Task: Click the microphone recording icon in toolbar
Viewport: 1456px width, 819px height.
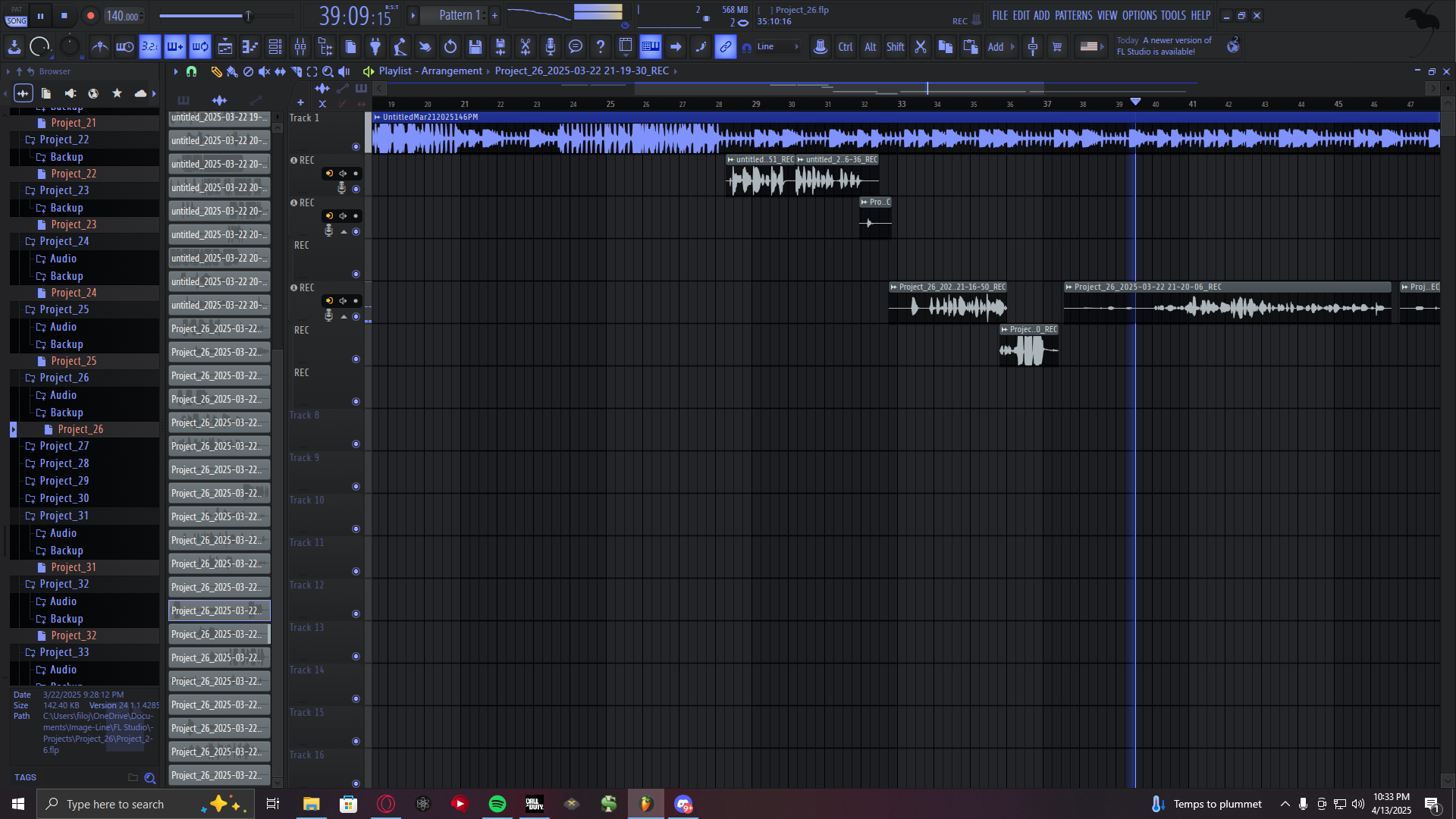Action: pyautogui.click(x=551, y=47)
